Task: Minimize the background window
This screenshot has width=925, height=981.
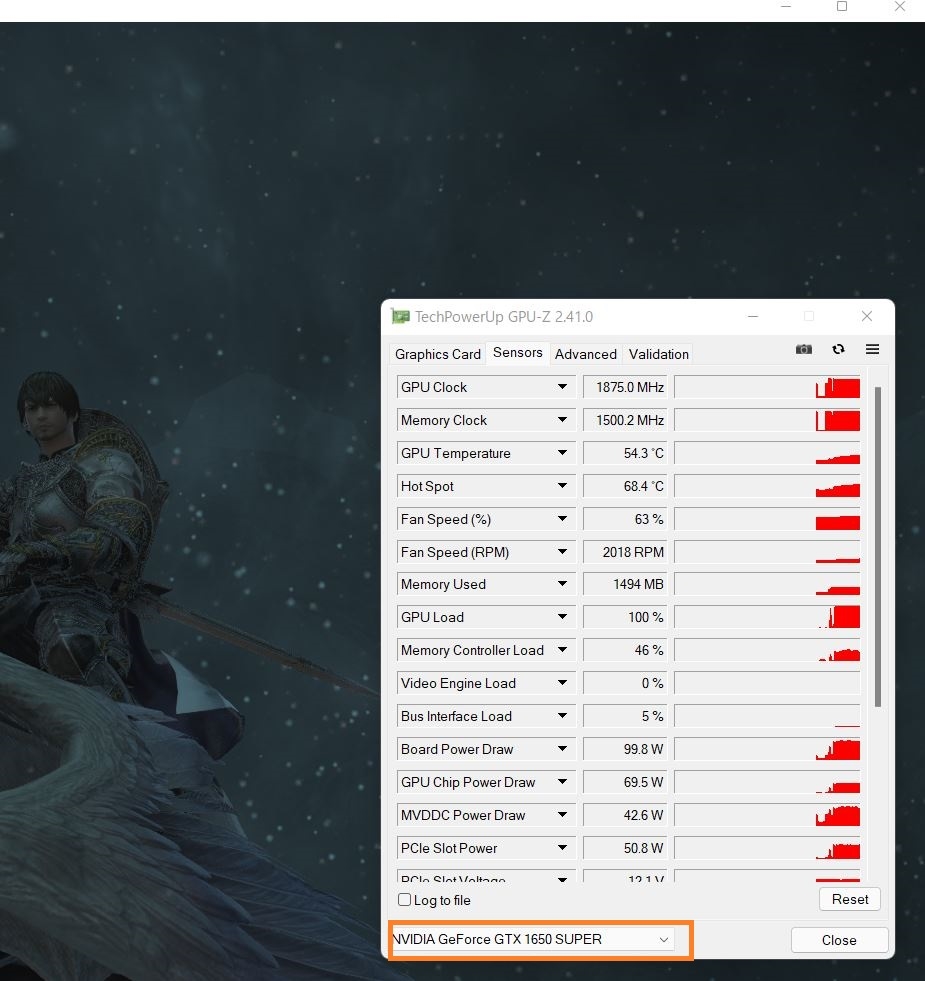Action: click(x=786, y=6)
